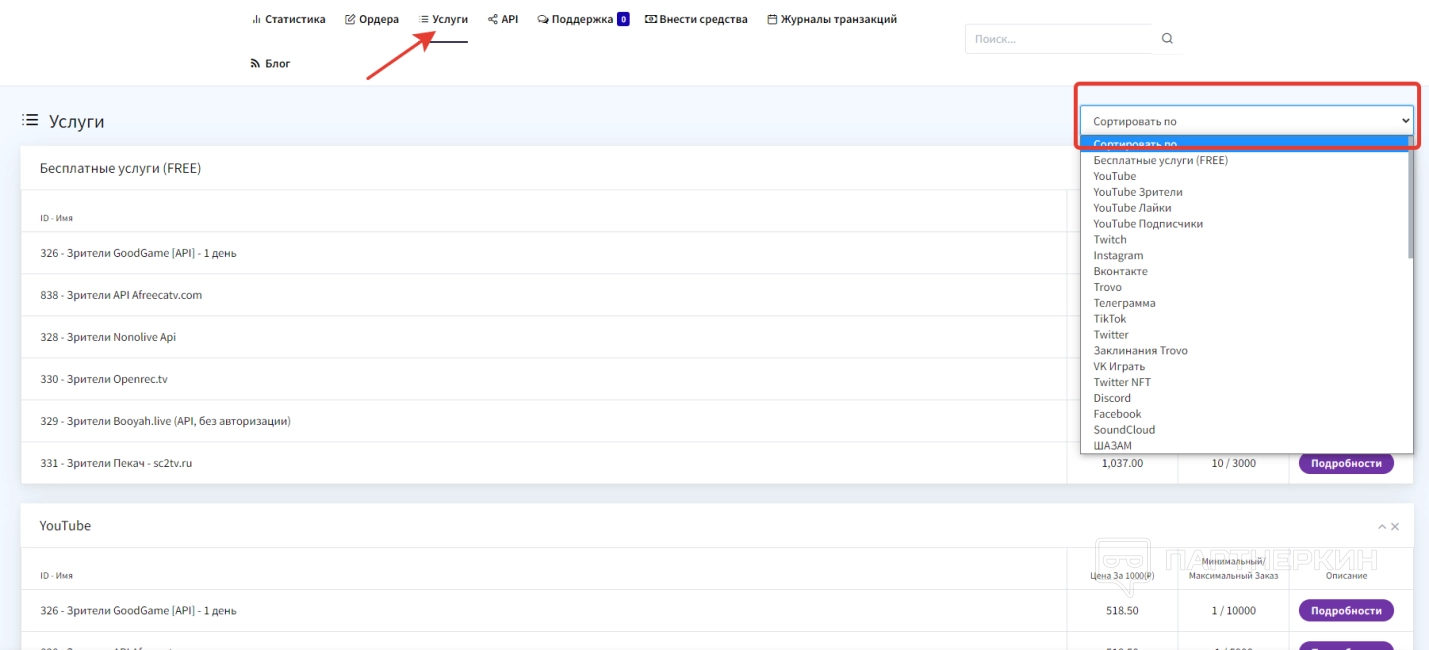The height and width of the screenshot is (650, 1429).
Task: Click the Описание column header
Action: [1346, 576]
